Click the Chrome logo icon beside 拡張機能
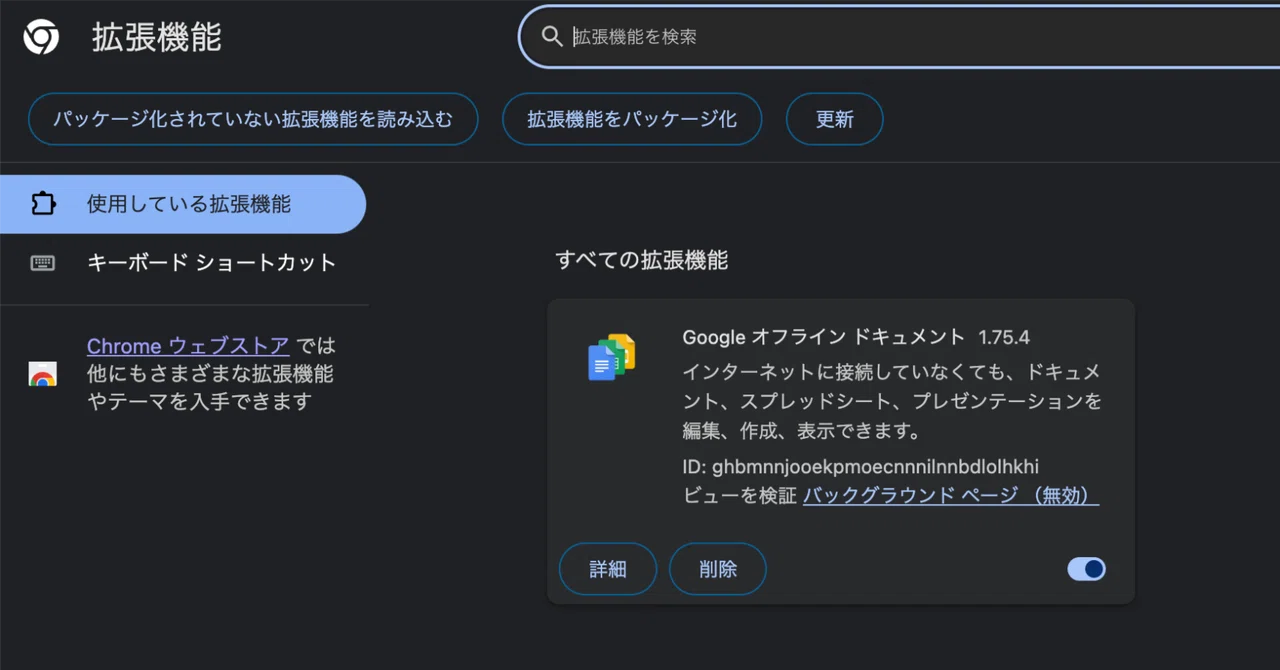 coord(42,37)
